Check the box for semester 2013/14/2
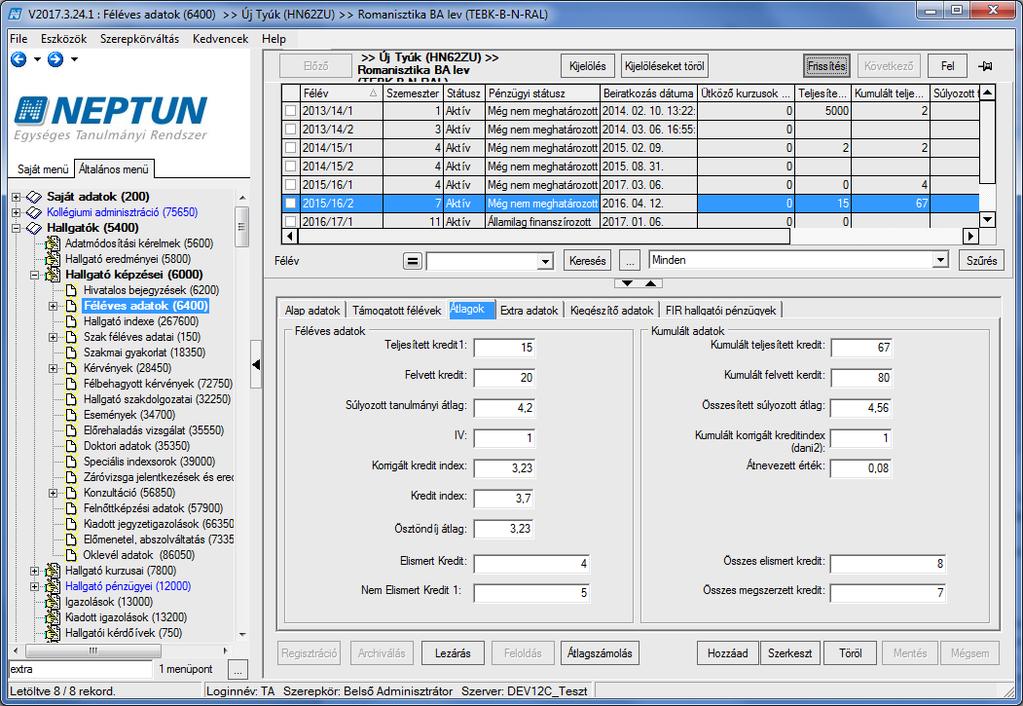Image resolution: width=1023 pixels, height=706 pixels. tap(290, 129)
